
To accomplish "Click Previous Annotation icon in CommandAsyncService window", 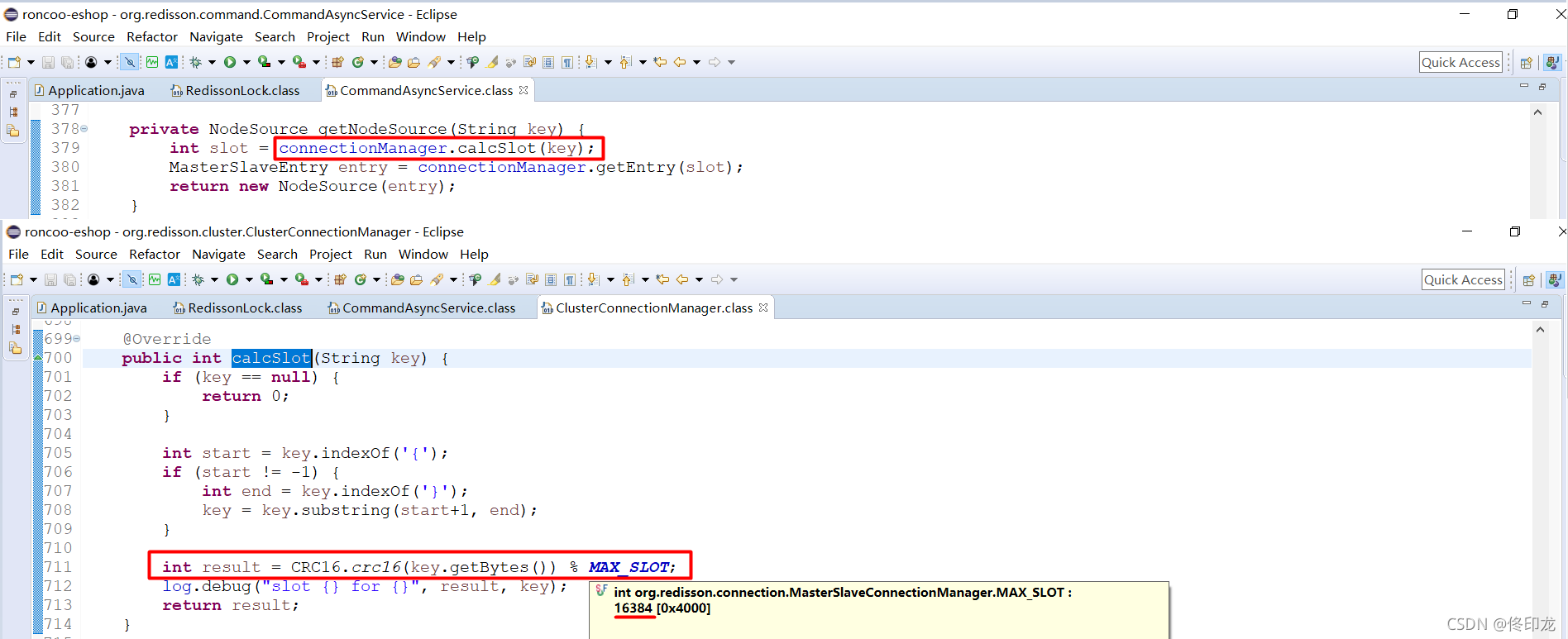I will [625, 62].
